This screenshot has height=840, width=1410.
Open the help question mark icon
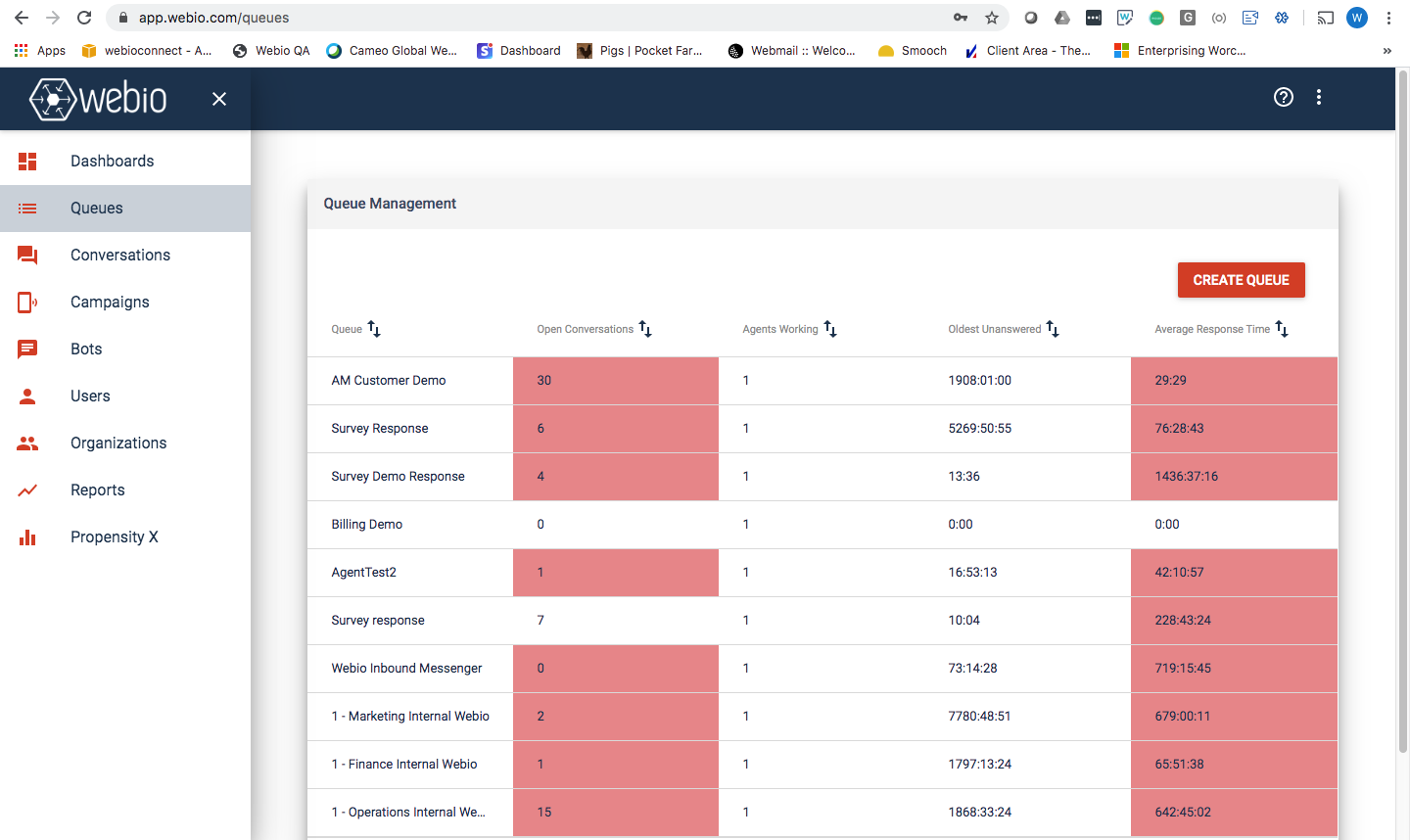[x=1284, y=97]
